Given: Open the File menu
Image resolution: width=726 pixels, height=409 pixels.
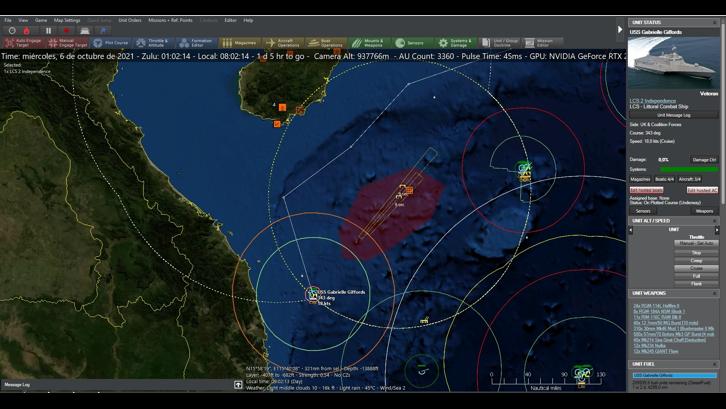Looking at the screenshot, I should click(8, 20).
